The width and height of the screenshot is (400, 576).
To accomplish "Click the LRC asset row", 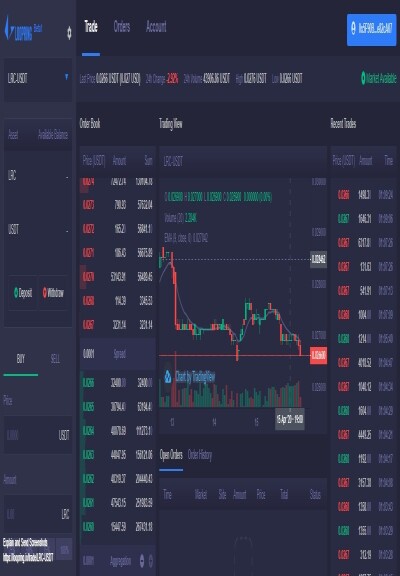I will tap(38, 176).
